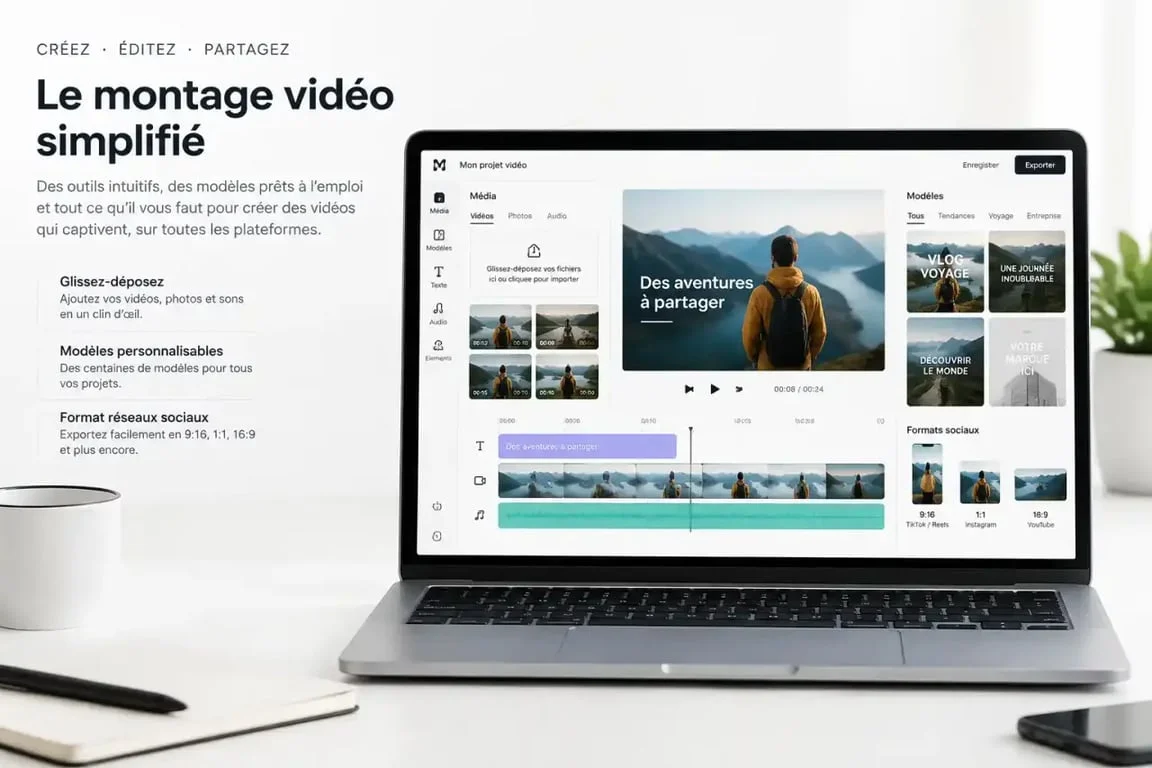Click the 'Formats sociaux' heading
1152x768 pixels.
pyautogui.click(x=943, y=430)
